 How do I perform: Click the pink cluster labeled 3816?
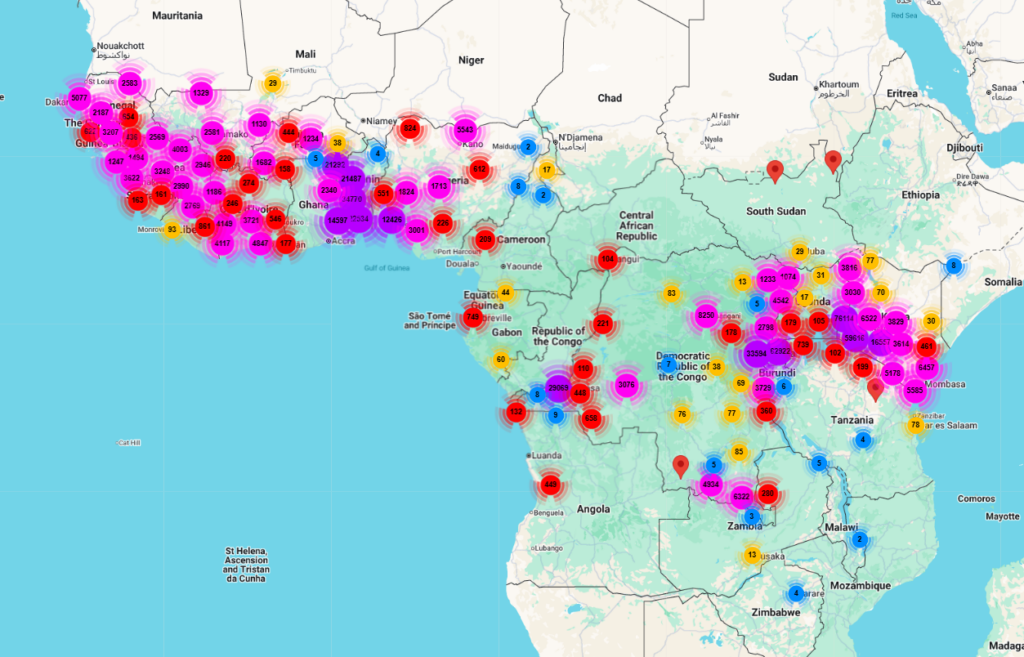click(849, 268)
